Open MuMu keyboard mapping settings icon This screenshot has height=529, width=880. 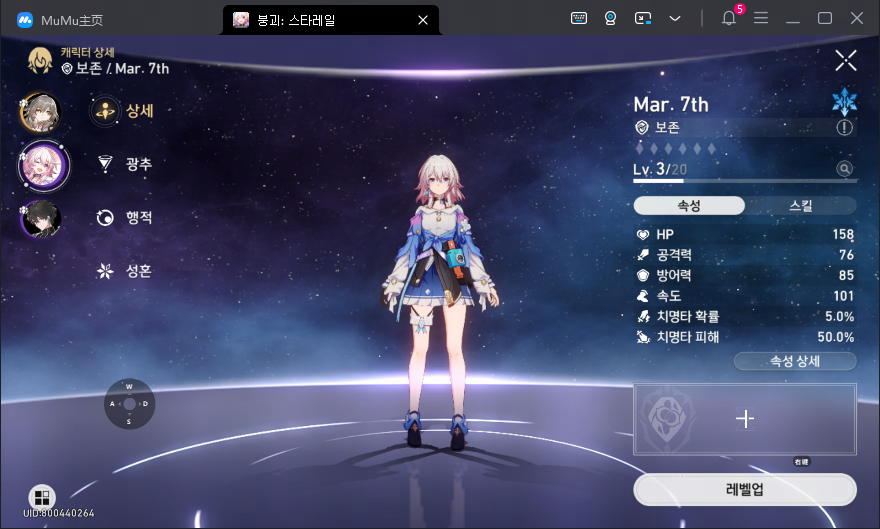tap(579, 18)
